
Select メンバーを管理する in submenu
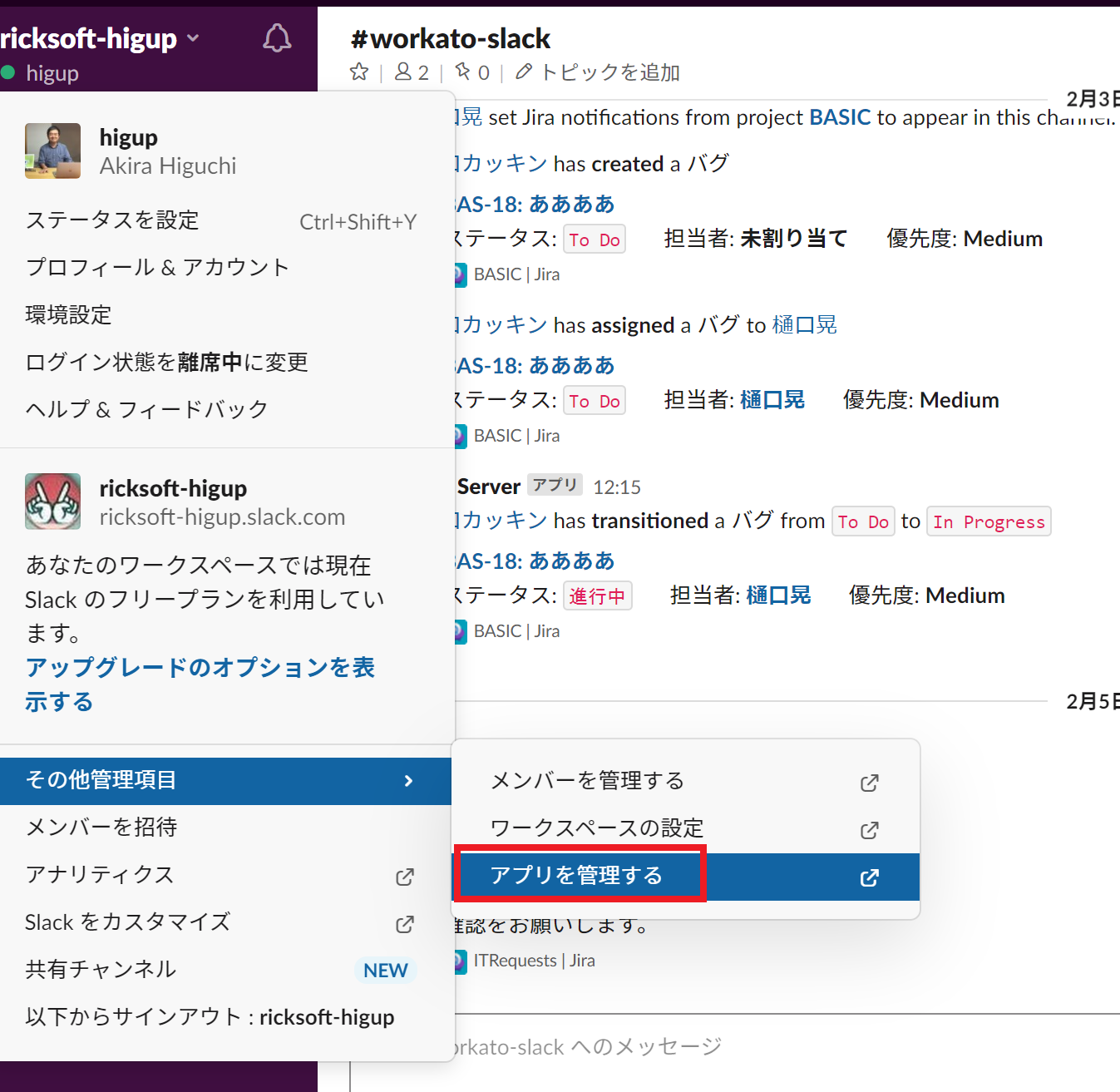click(x=686, y=781)
